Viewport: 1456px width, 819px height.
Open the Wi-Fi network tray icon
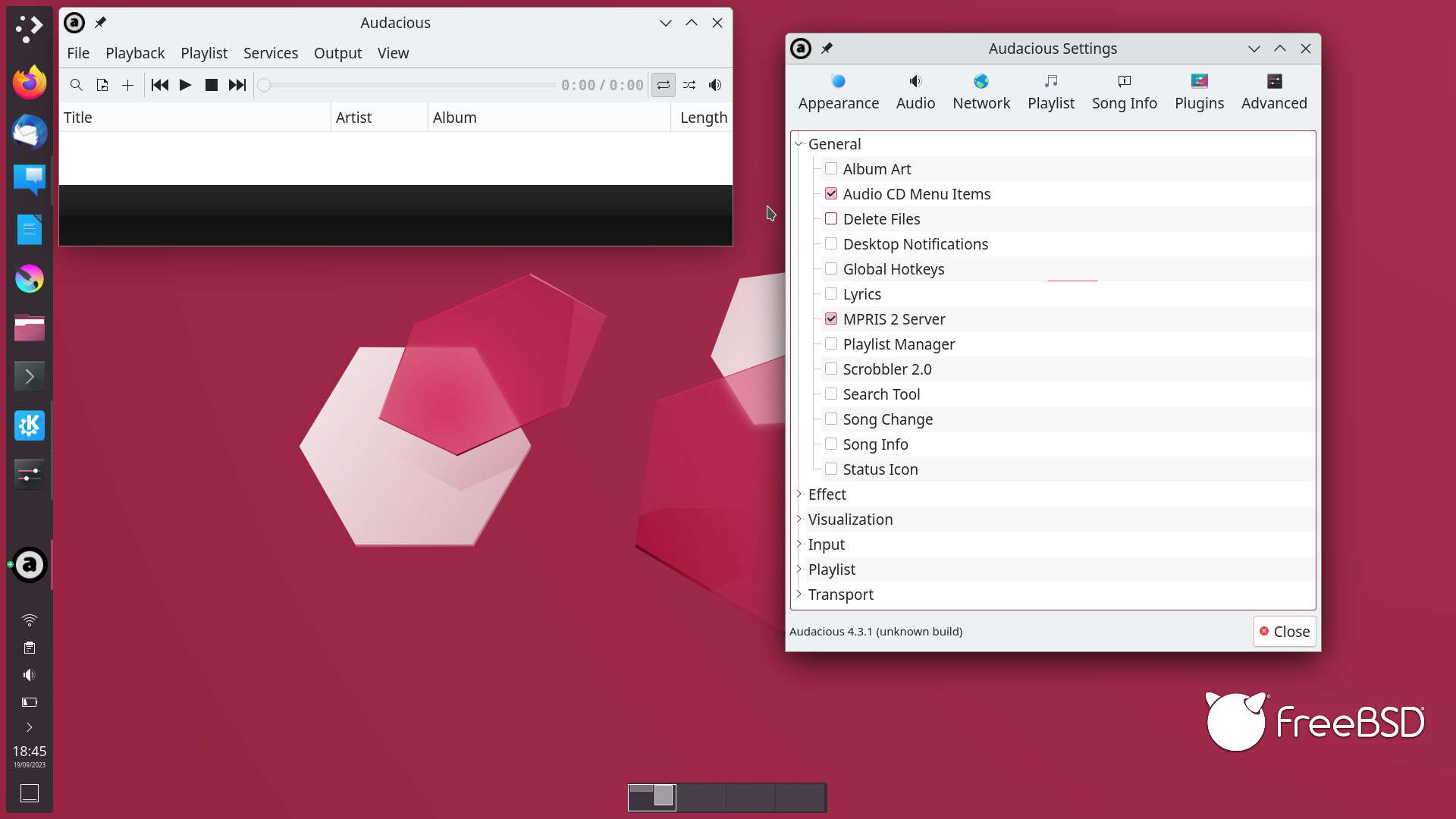pyautogui.click(x=30, y=620)
